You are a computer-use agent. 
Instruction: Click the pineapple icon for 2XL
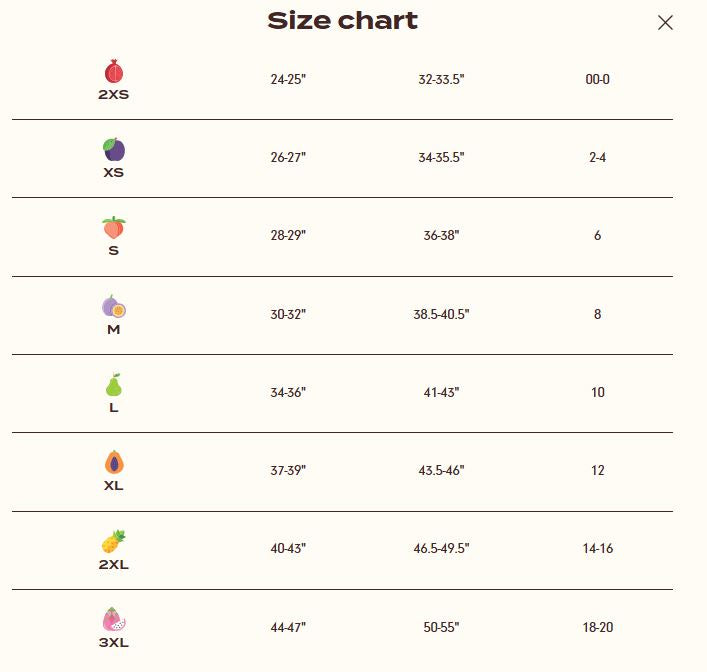point(114,542)
